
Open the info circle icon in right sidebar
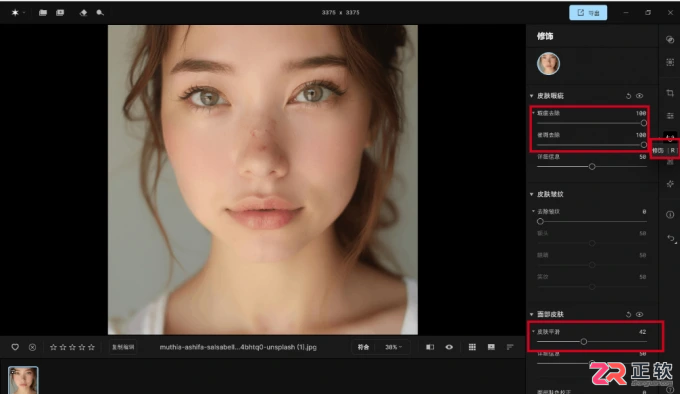(x=670, y=215)
